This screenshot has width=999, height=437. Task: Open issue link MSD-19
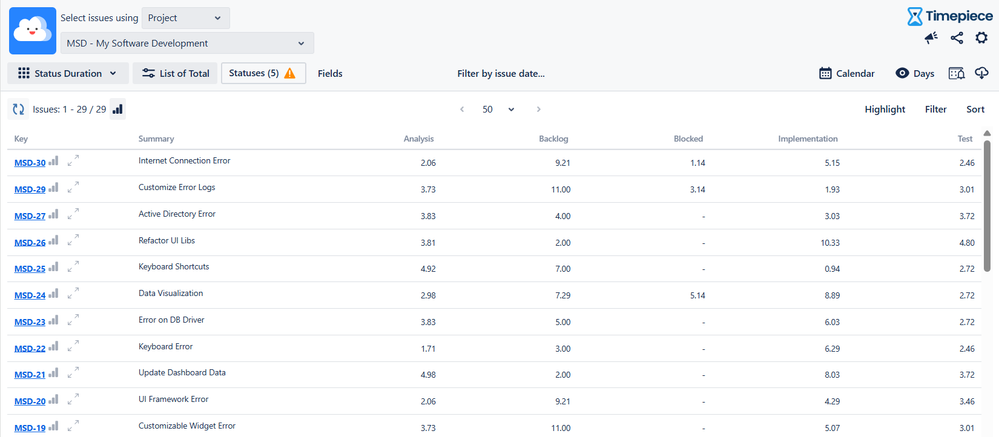point(30,427)
